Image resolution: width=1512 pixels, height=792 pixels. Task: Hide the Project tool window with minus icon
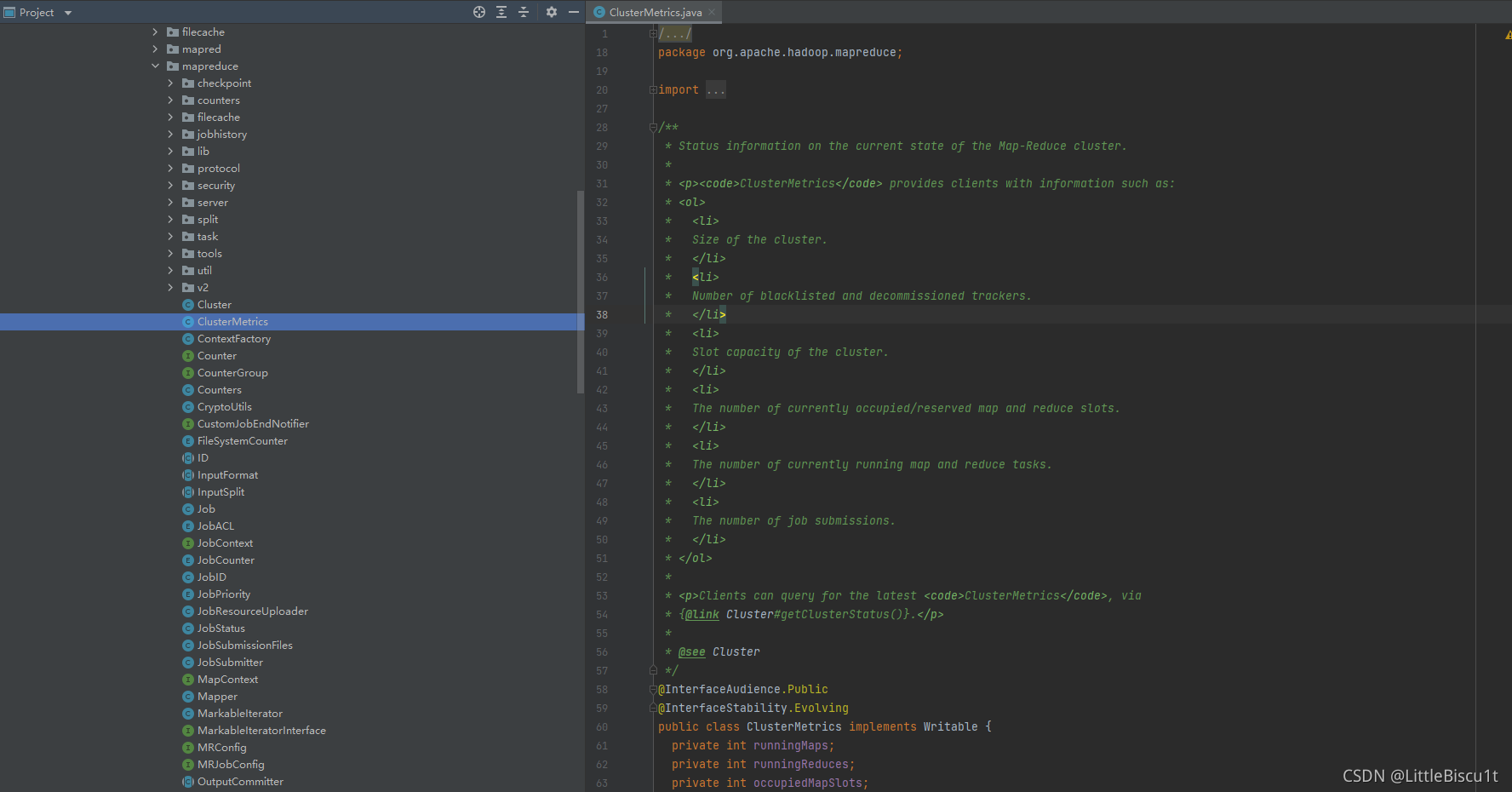574,12
